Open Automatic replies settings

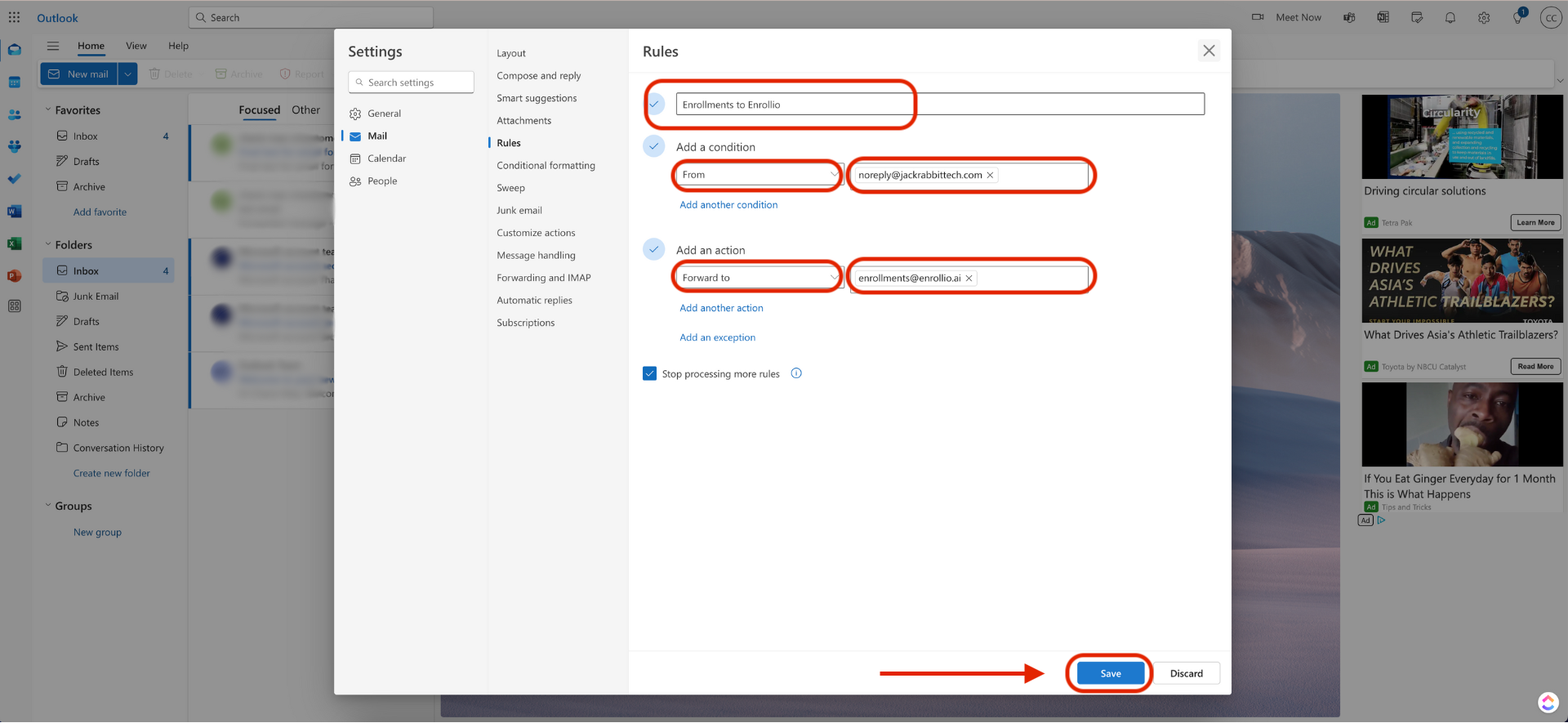[534, 301]
